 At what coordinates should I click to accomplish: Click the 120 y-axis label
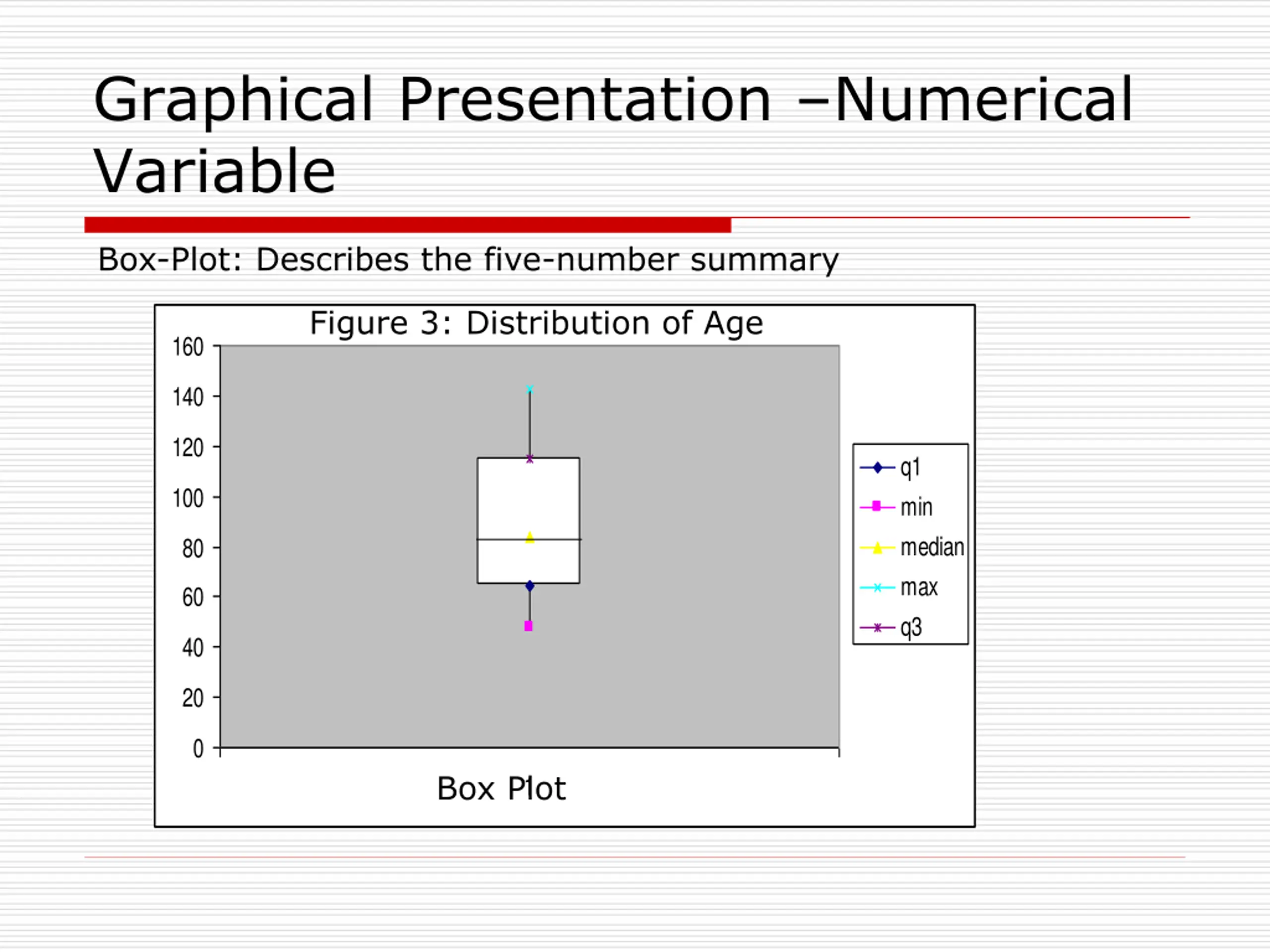tap(189, 447)
